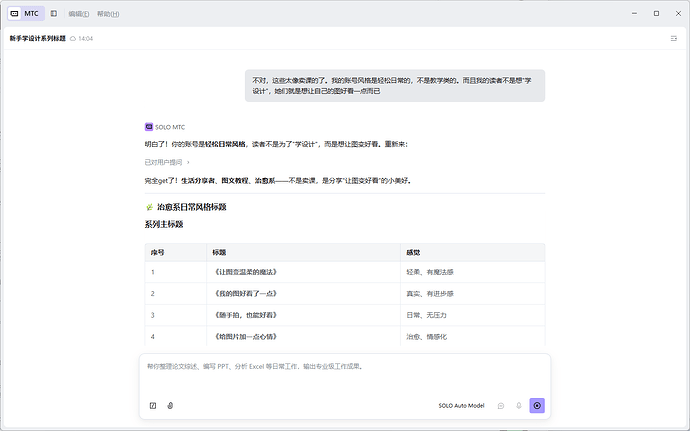Click table header 序号
The width and height of the screenshot is (690, 431).
pos(158,253)
